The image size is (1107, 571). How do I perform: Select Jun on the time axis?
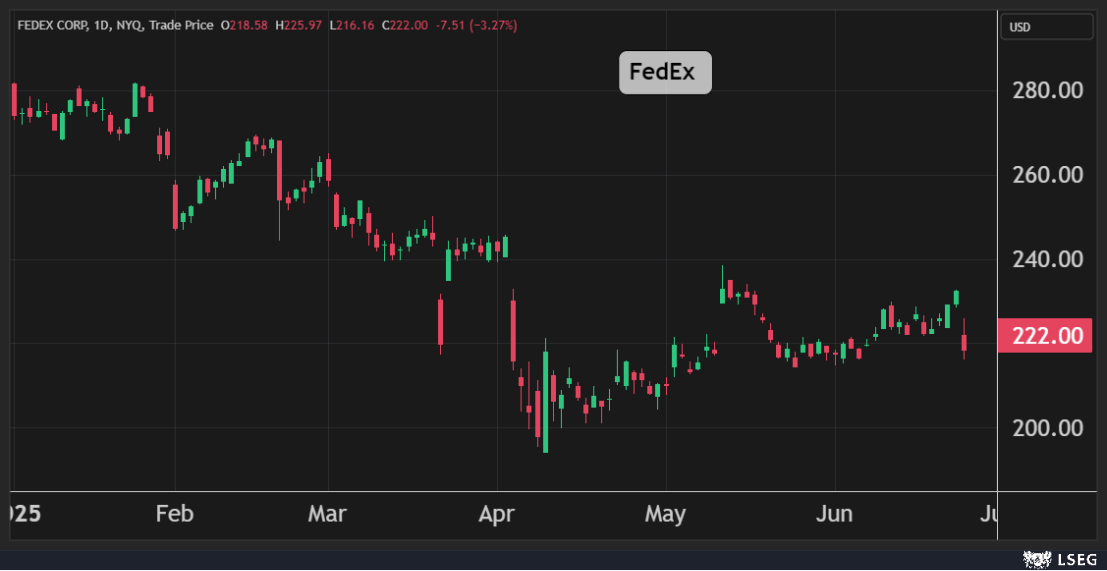click(x=834, y=514)
